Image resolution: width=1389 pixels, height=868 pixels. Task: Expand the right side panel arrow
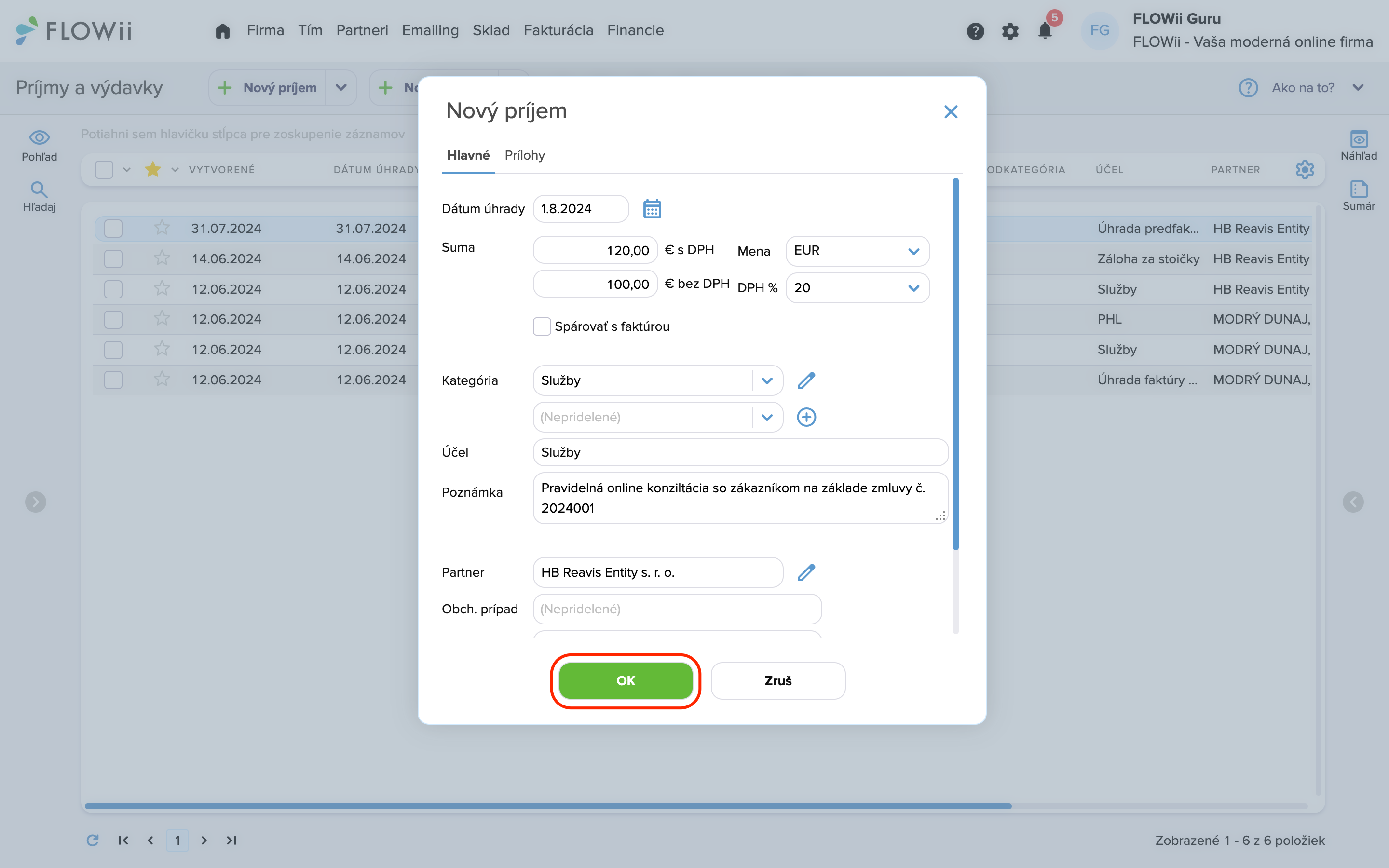coord(1353,502)
